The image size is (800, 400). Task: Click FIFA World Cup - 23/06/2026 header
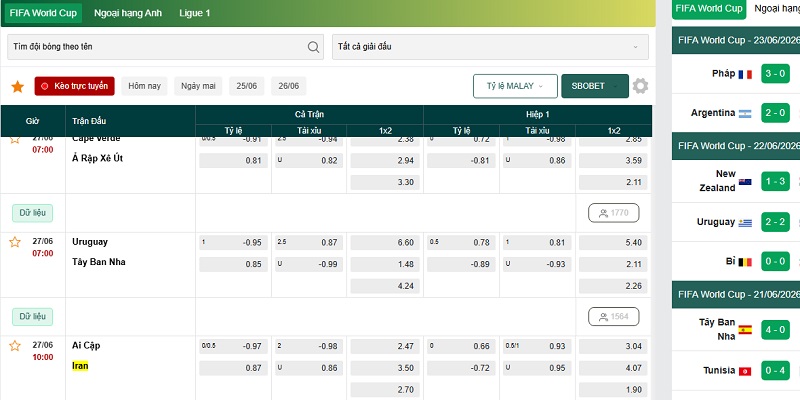click(x=736, y=40)
